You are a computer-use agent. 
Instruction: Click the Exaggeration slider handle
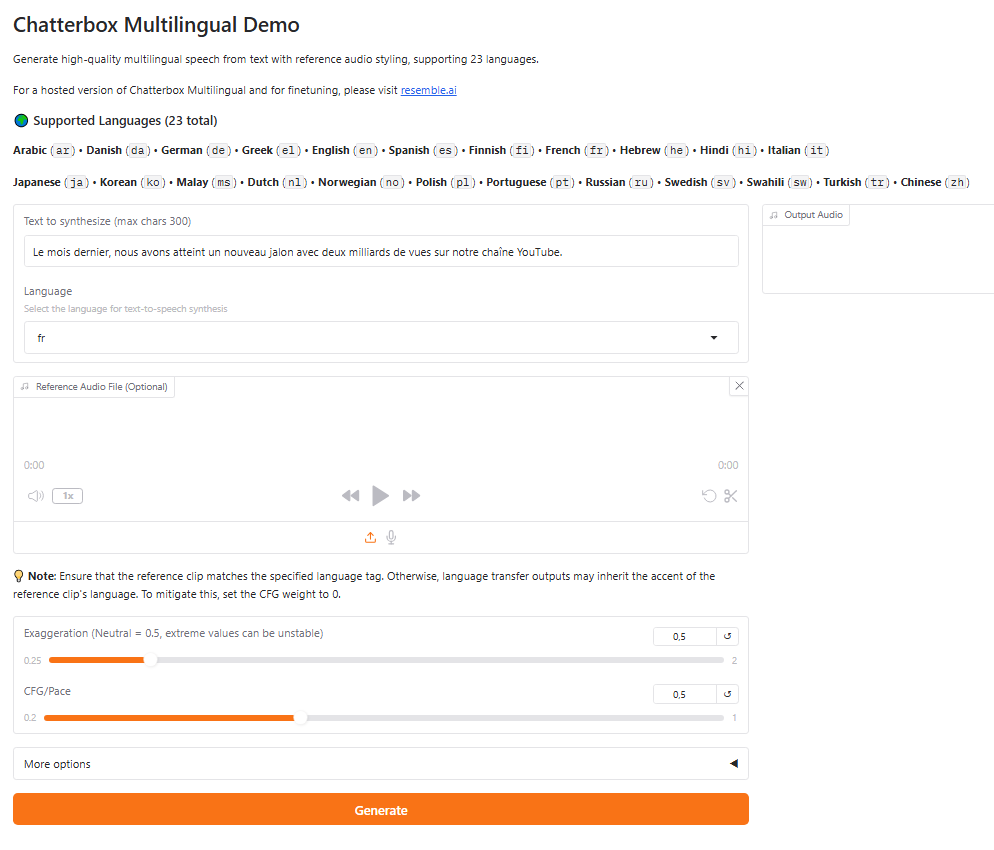(x=150, y=660)
